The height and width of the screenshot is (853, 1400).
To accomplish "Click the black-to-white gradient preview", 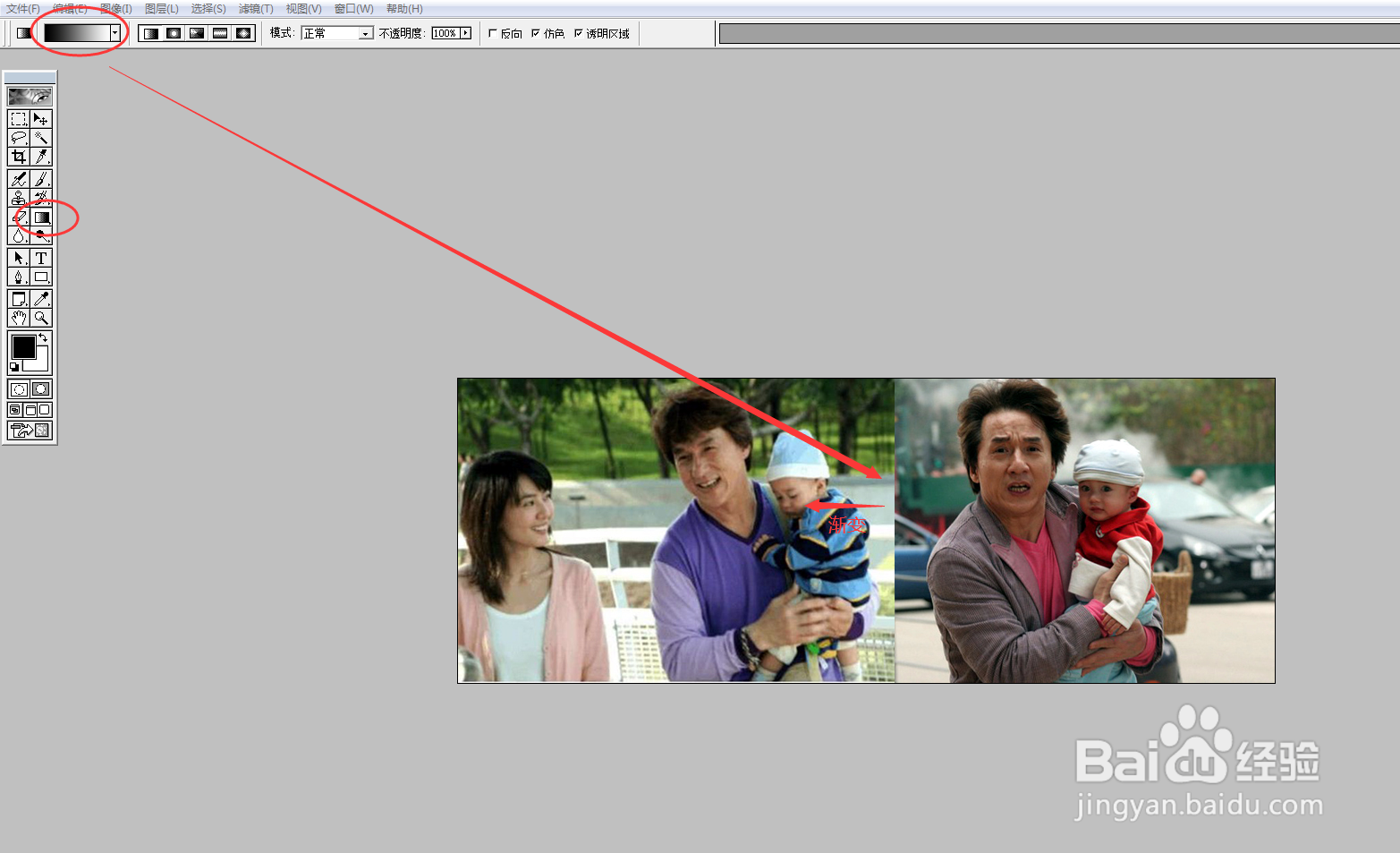I will (77, 33).
